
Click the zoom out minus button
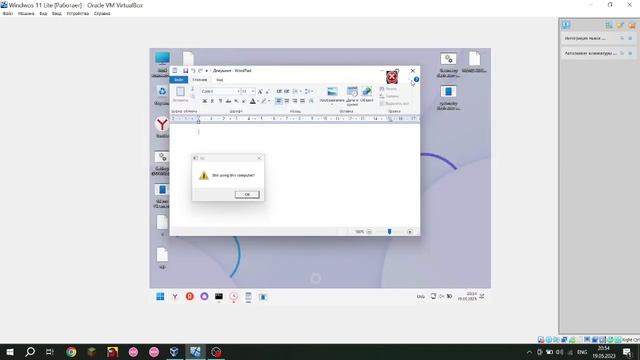pos(369,231)
